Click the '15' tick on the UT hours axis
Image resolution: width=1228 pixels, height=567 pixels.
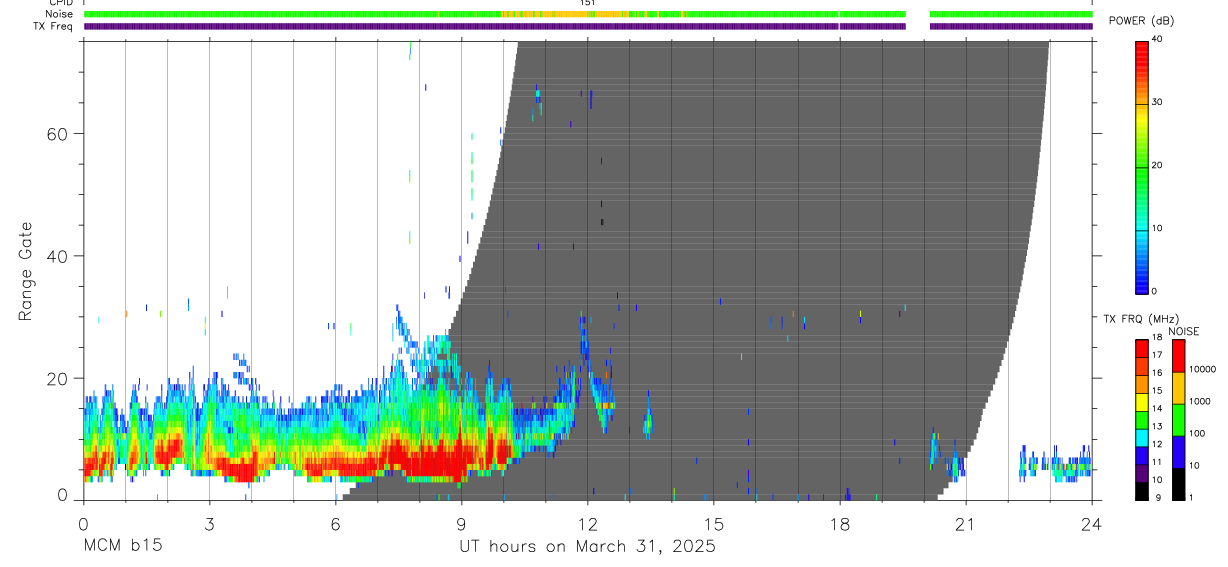pos(713,524)
